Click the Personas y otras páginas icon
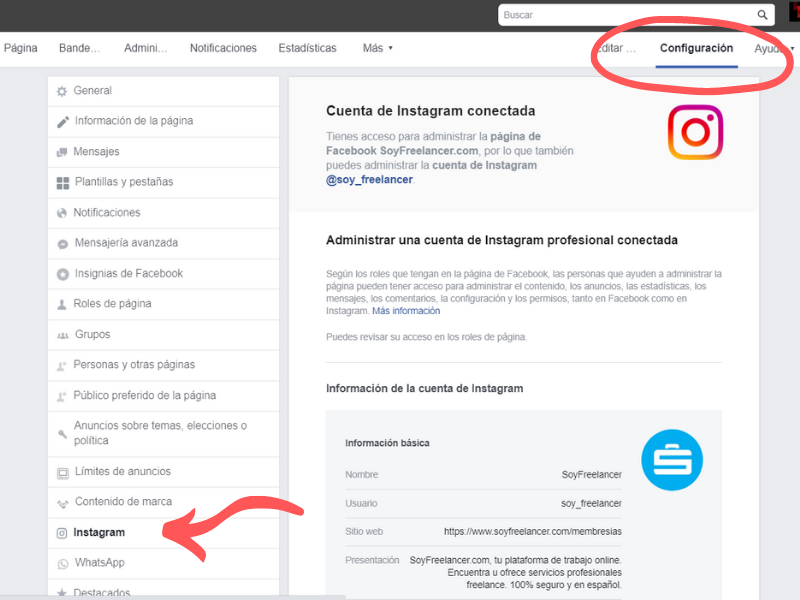This screenshot has height=600, width=800. pyautogui.click(x=62, y=365)
